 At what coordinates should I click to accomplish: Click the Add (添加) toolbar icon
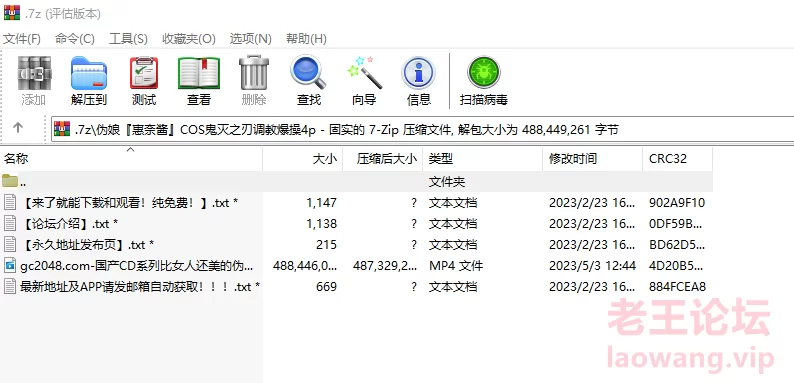[x=34, y=73]
